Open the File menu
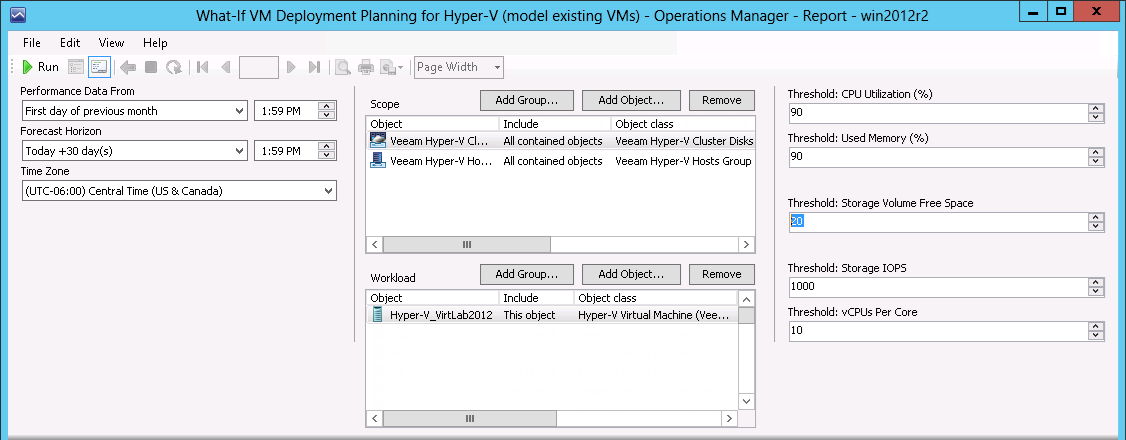 [32, 43]
